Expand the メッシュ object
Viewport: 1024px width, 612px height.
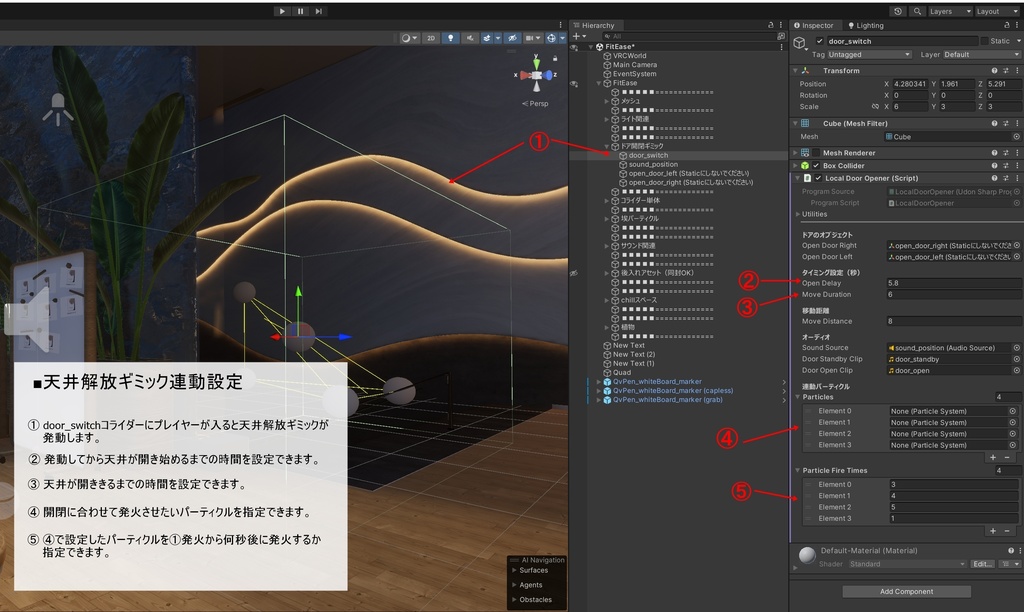point(607,101)
